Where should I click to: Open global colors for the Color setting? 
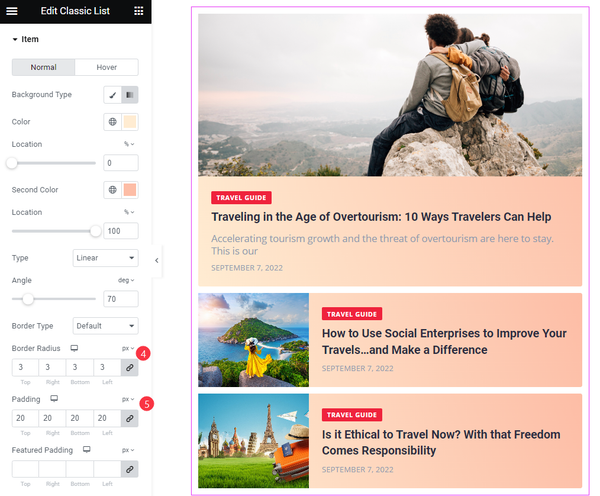pos(112,122)
